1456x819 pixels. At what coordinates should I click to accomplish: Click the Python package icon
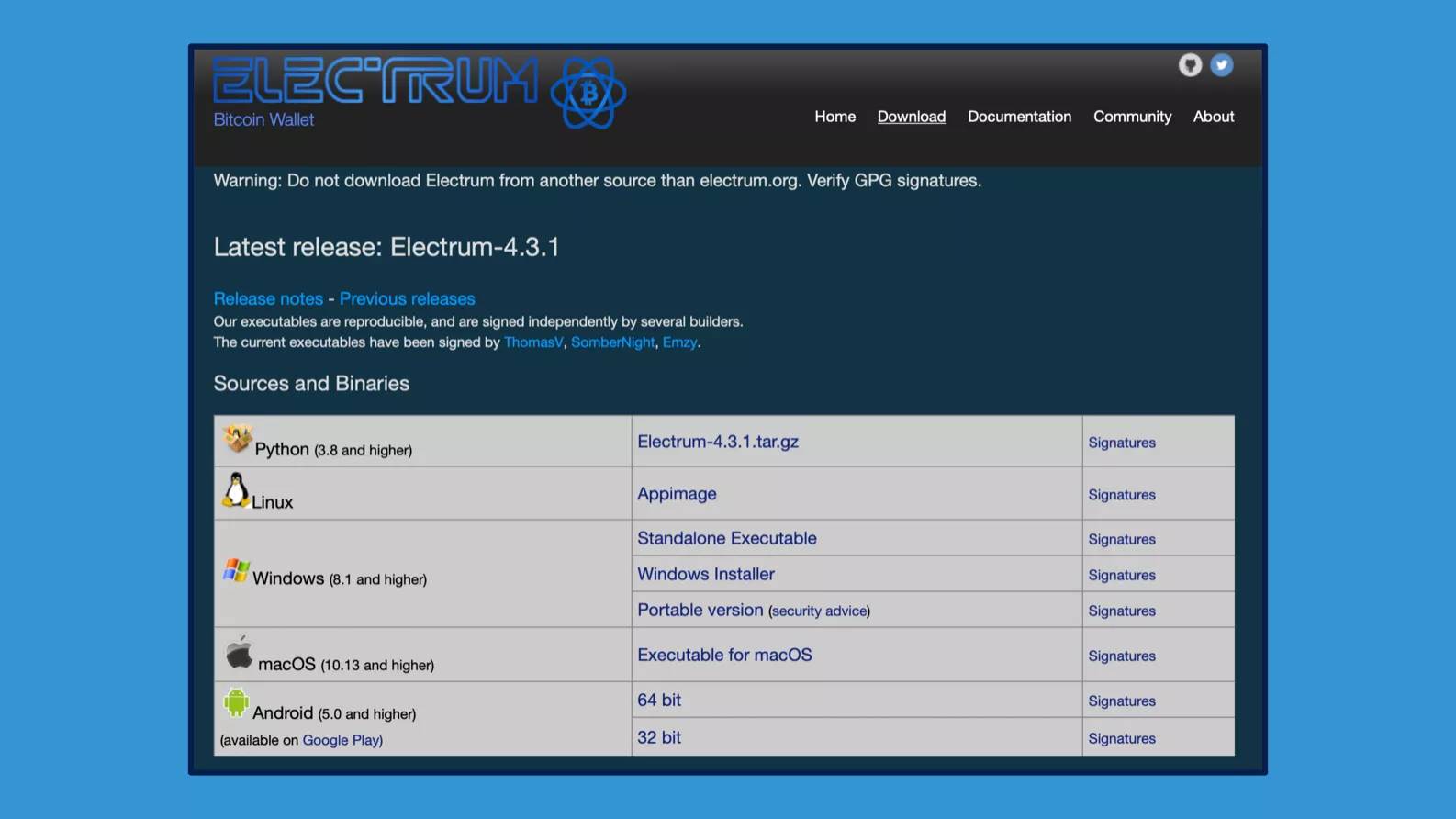coord(238,439)
